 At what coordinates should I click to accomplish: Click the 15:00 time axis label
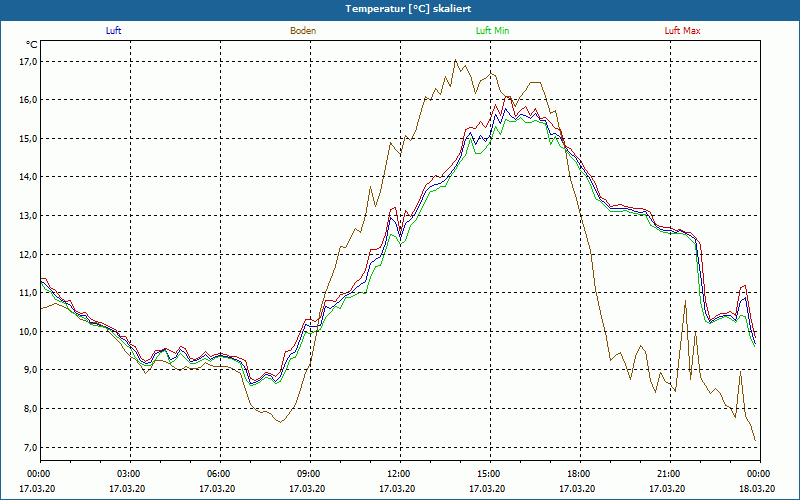tap(490, 474)
